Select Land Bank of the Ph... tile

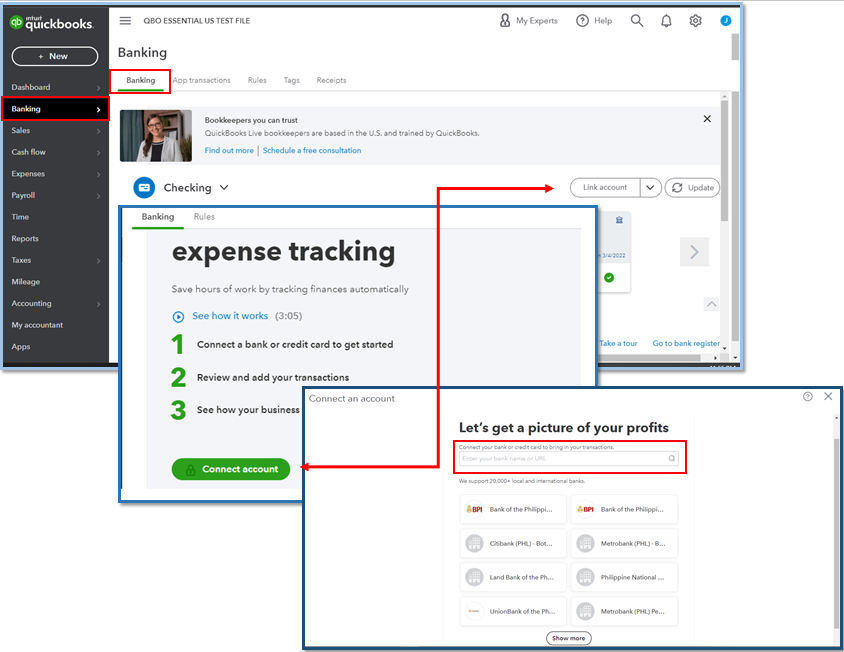coord(513,577)
